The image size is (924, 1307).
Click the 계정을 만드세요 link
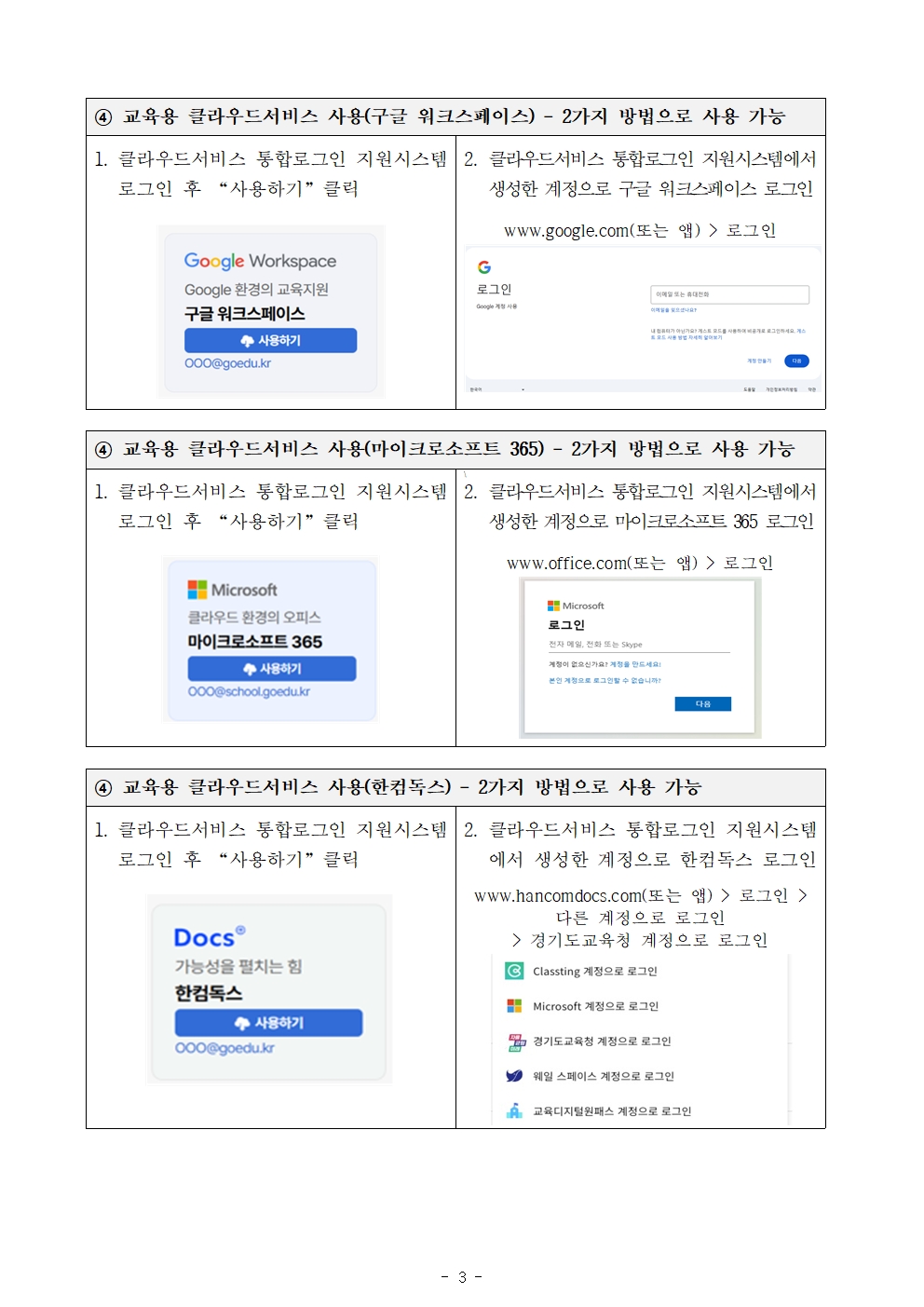coord(635,664)
